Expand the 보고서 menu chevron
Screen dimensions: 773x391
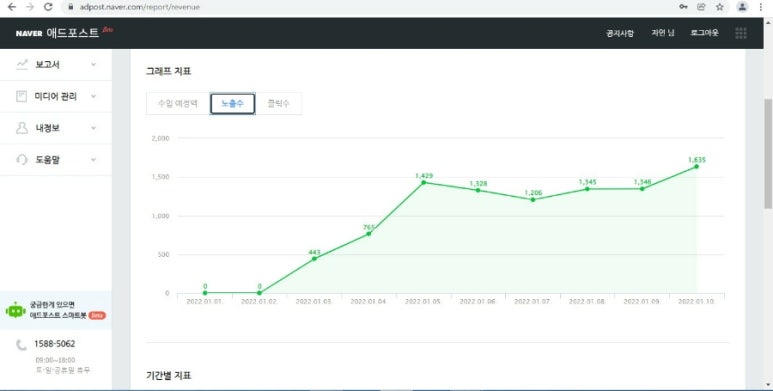click(93, 65)
